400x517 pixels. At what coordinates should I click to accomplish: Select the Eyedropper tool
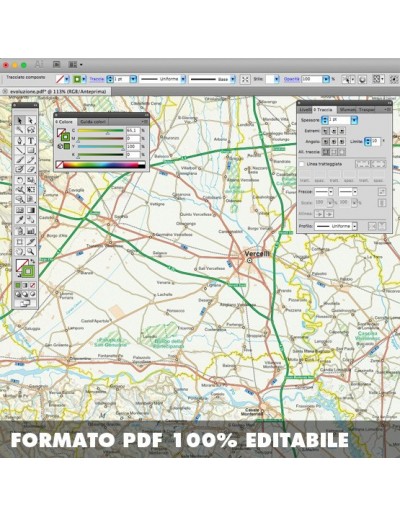(20, 219)
